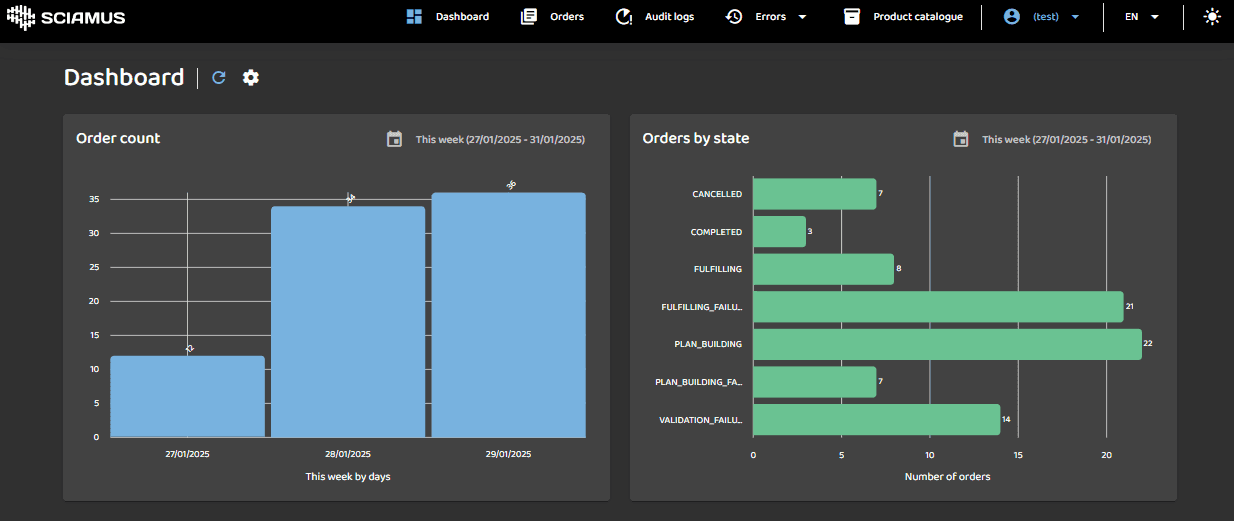1234x521 pixels.
Task: Click calendar icon in Order count card
Action: click(x=395, y=139)
